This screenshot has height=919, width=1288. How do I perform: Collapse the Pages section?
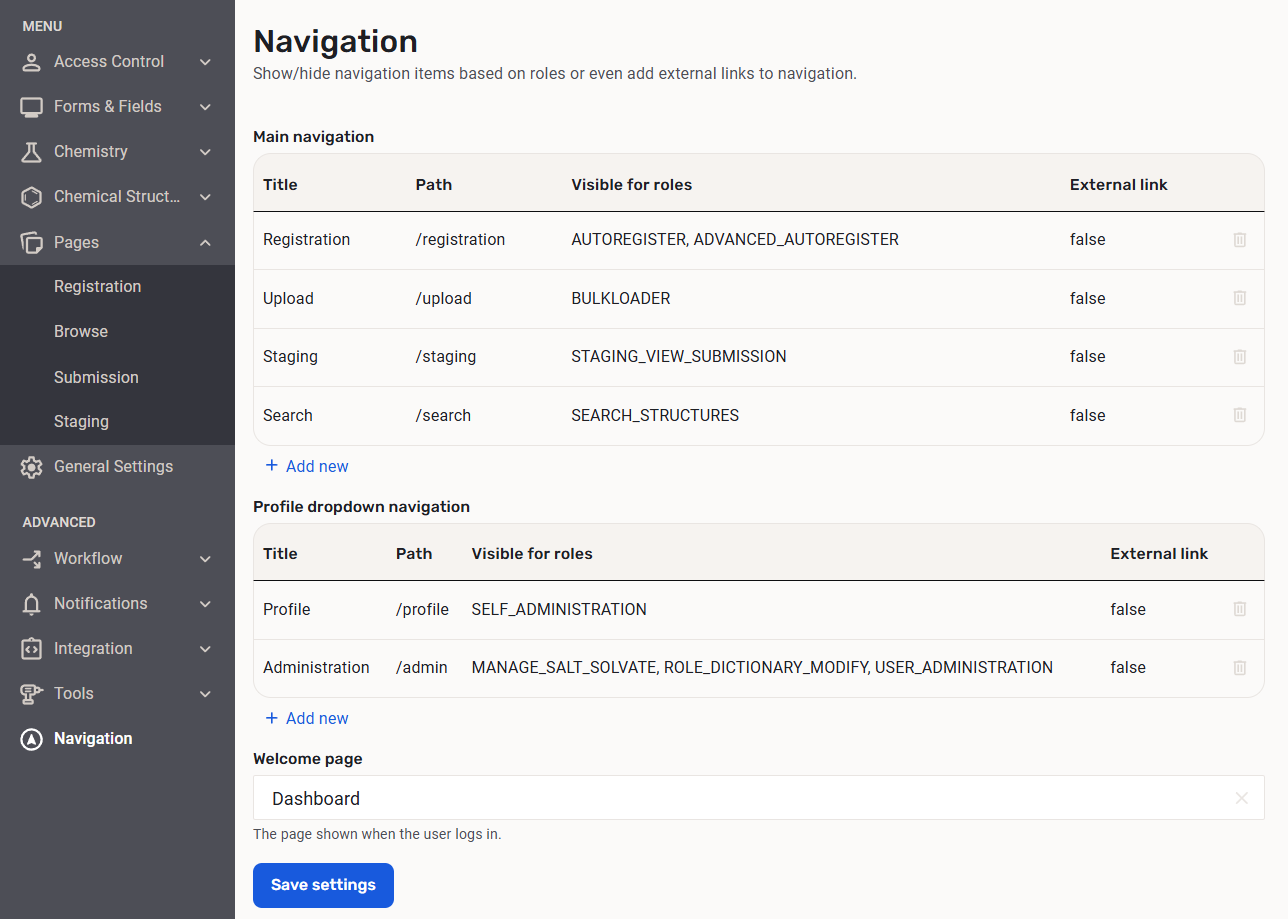[x=205, y=242]
